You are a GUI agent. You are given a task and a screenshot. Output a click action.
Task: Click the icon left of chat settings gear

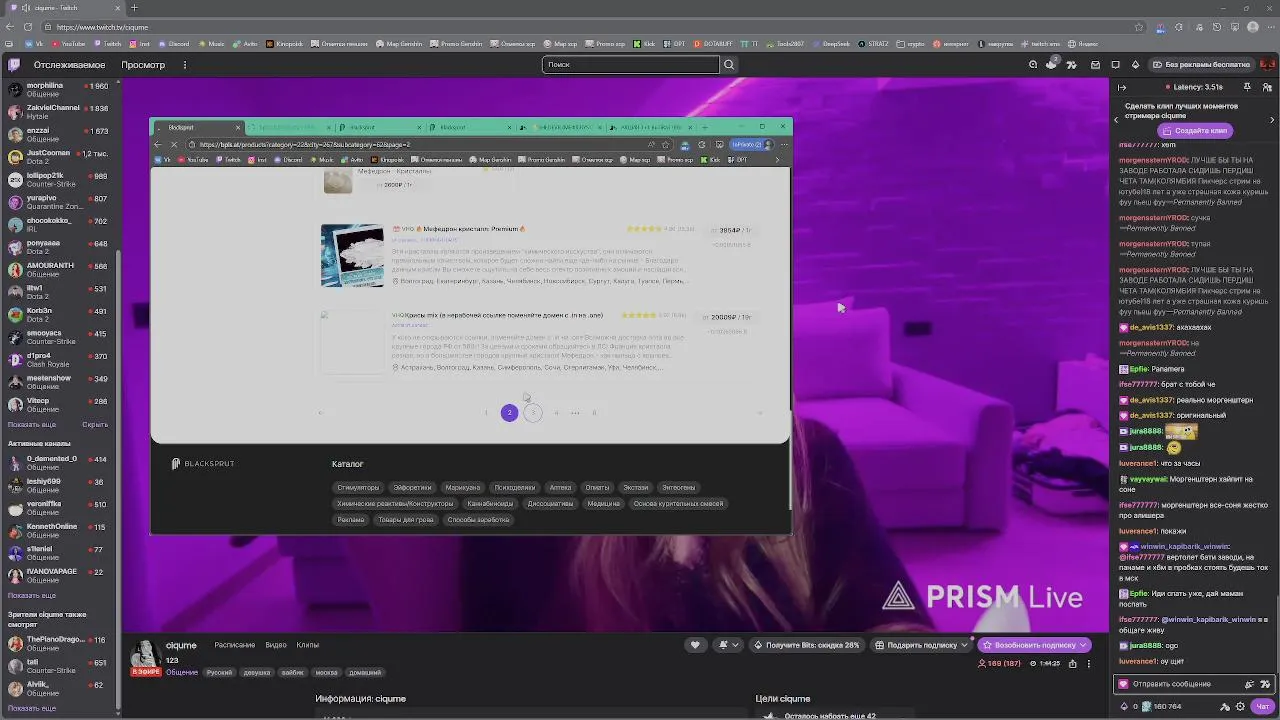pyautogui.click(x=1225, y=706)
